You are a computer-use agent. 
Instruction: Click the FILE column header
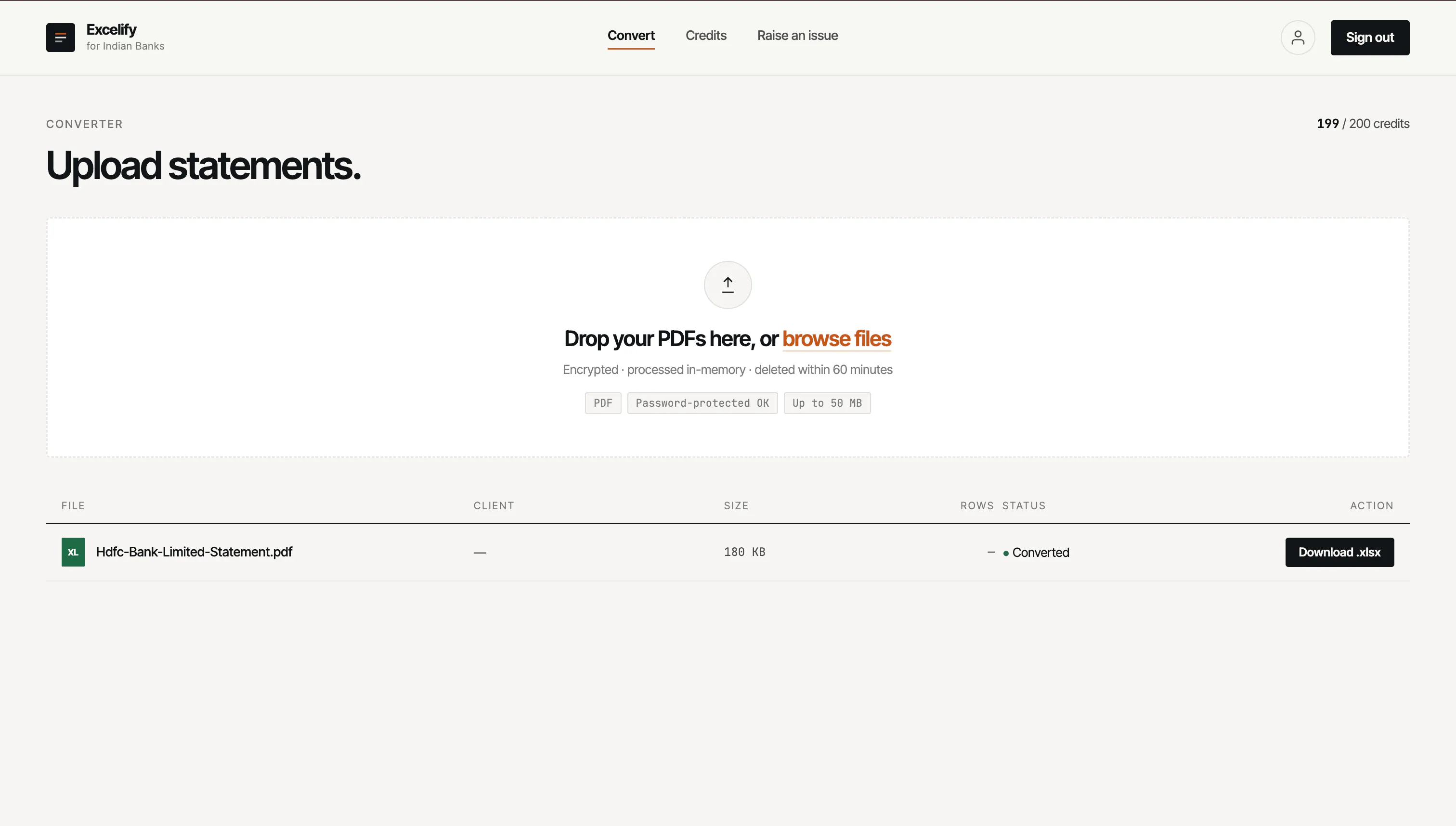coord(73,505)
